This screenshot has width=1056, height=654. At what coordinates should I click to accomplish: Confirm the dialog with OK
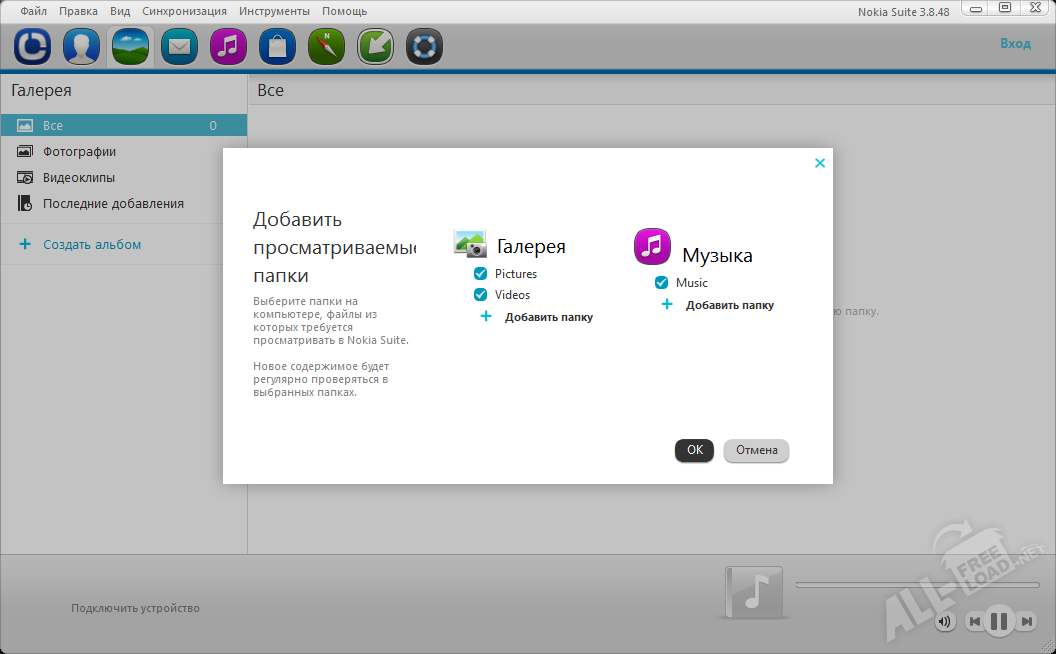click(x=694, y=450)
